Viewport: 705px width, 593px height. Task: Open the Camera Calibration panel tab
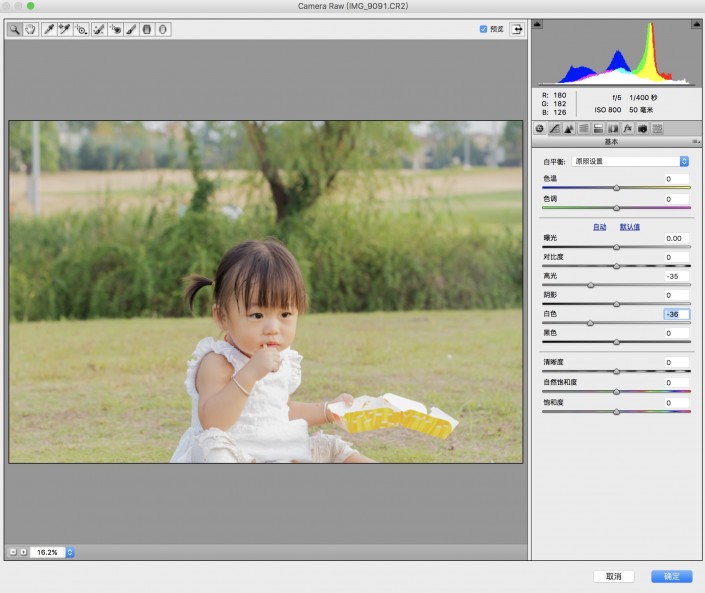tap(642, 128)
